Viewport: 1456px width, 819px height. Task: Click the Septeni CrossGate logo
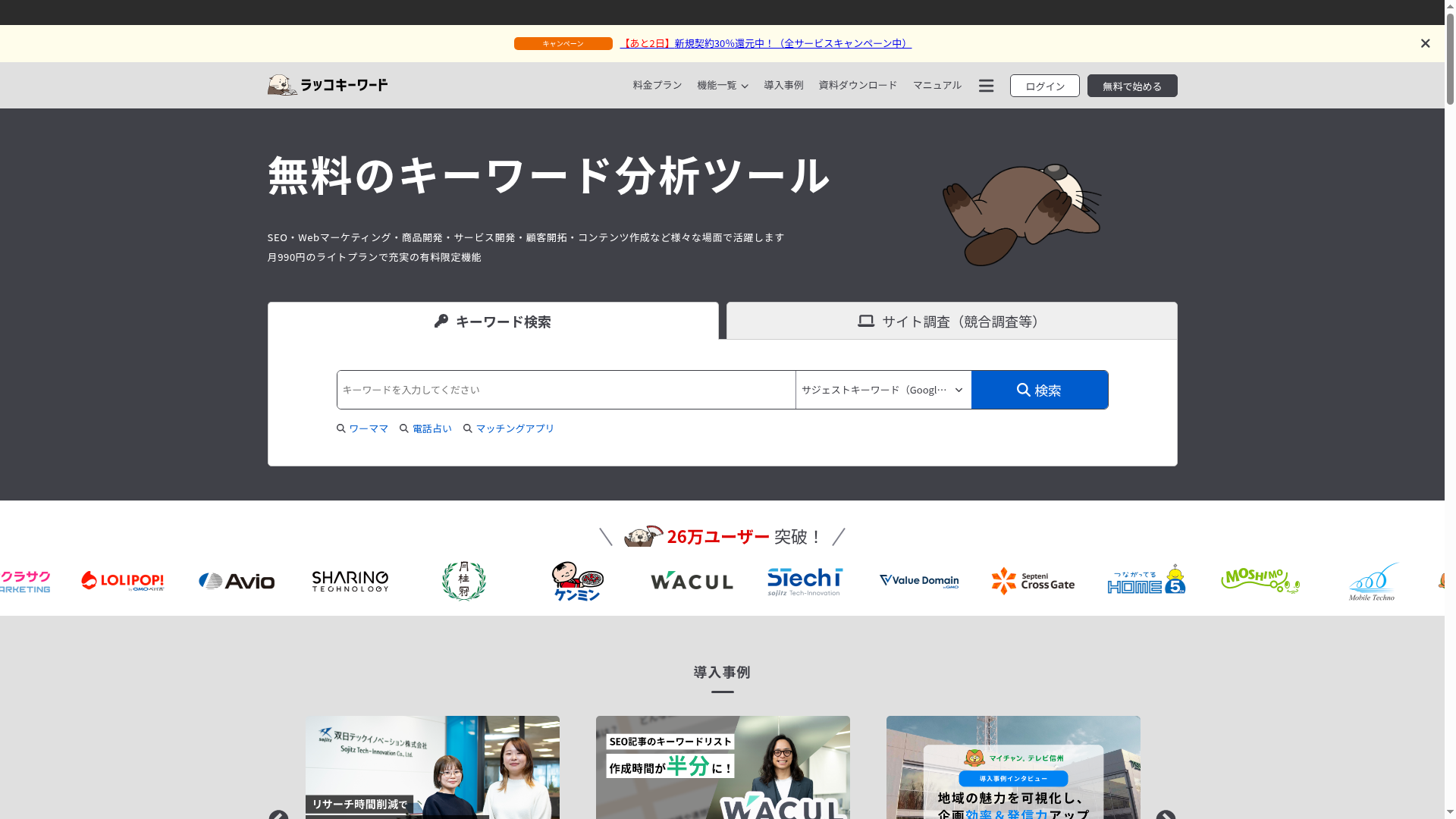1033,581
